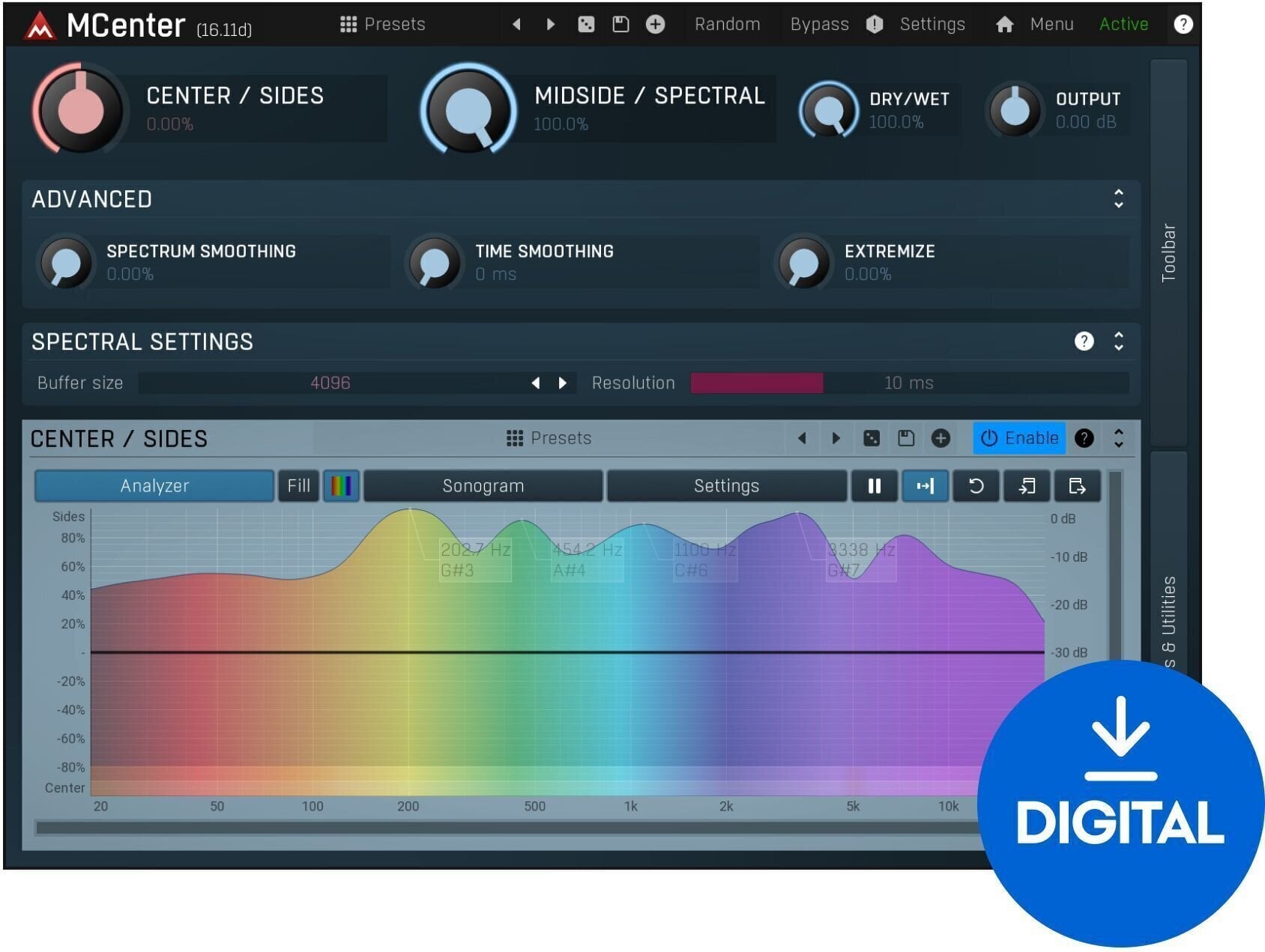This screenshot has width=1265, height=952.
Task: Open Spectral Settings help icon
Action: coord(1084,342)
